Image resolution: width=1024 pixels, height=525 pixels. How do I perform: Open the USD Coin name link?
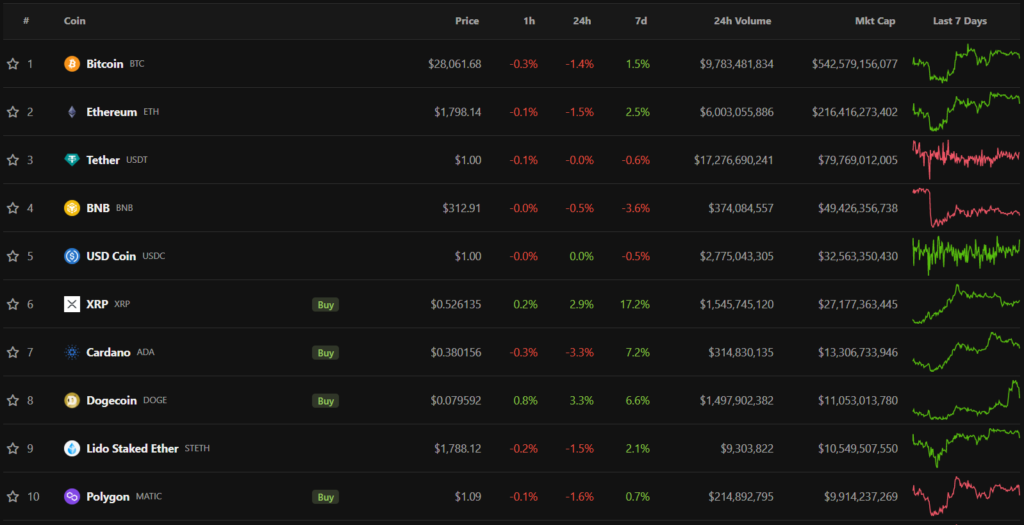coord(111,256)
